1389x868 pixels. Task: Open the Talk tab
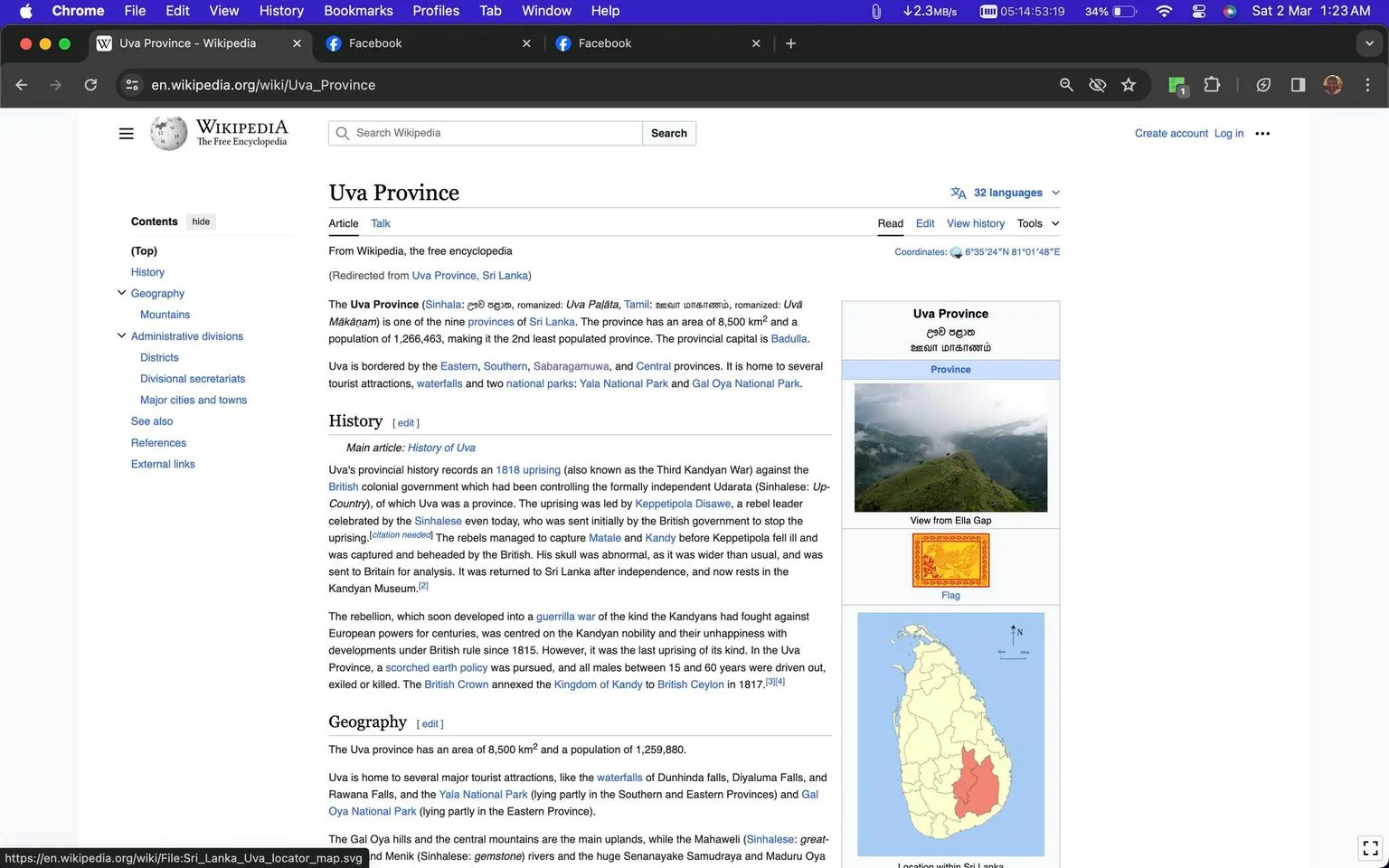pos(381,223)
